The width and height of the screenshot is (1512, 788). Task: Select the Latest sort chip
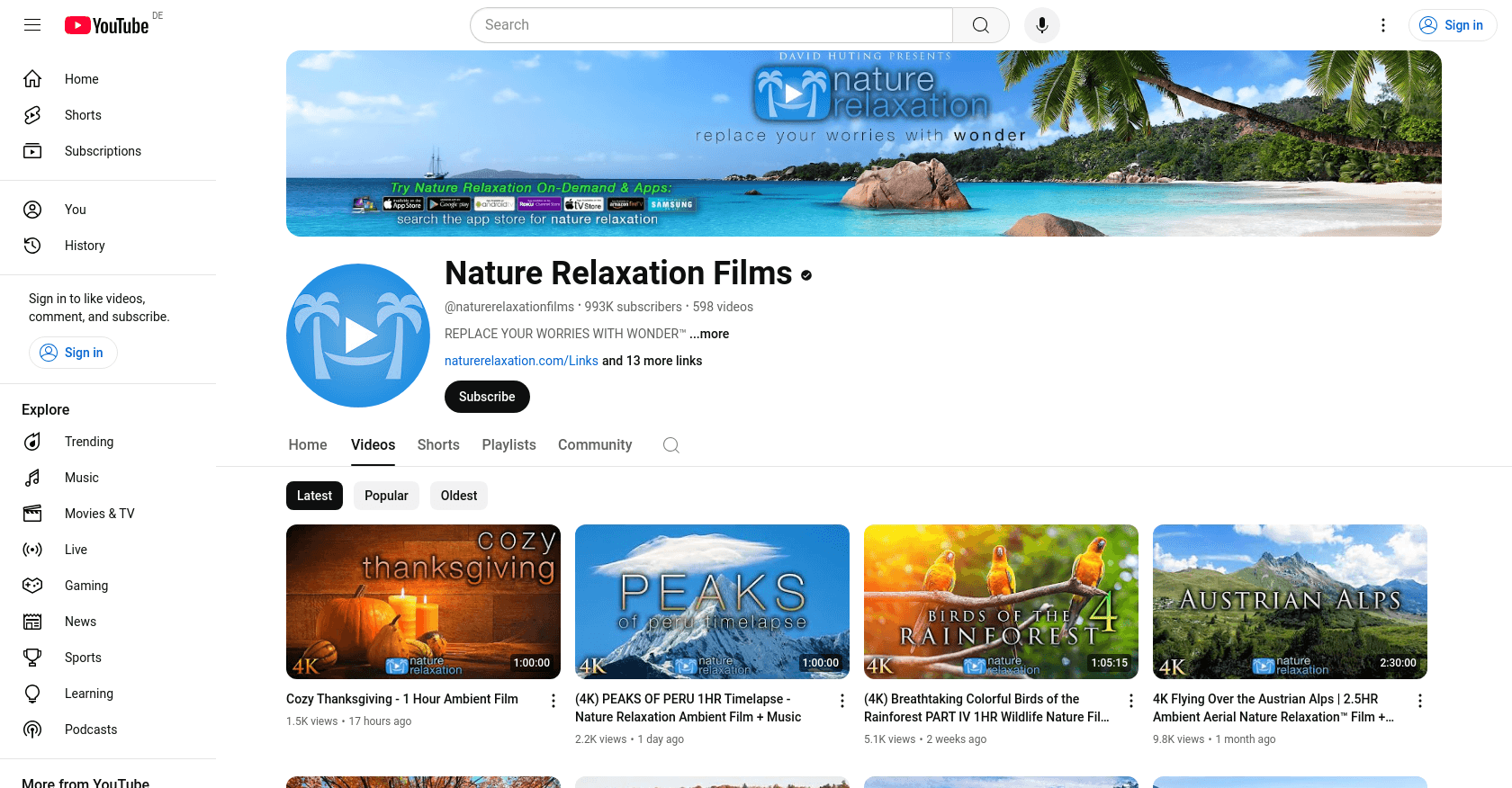314,496
